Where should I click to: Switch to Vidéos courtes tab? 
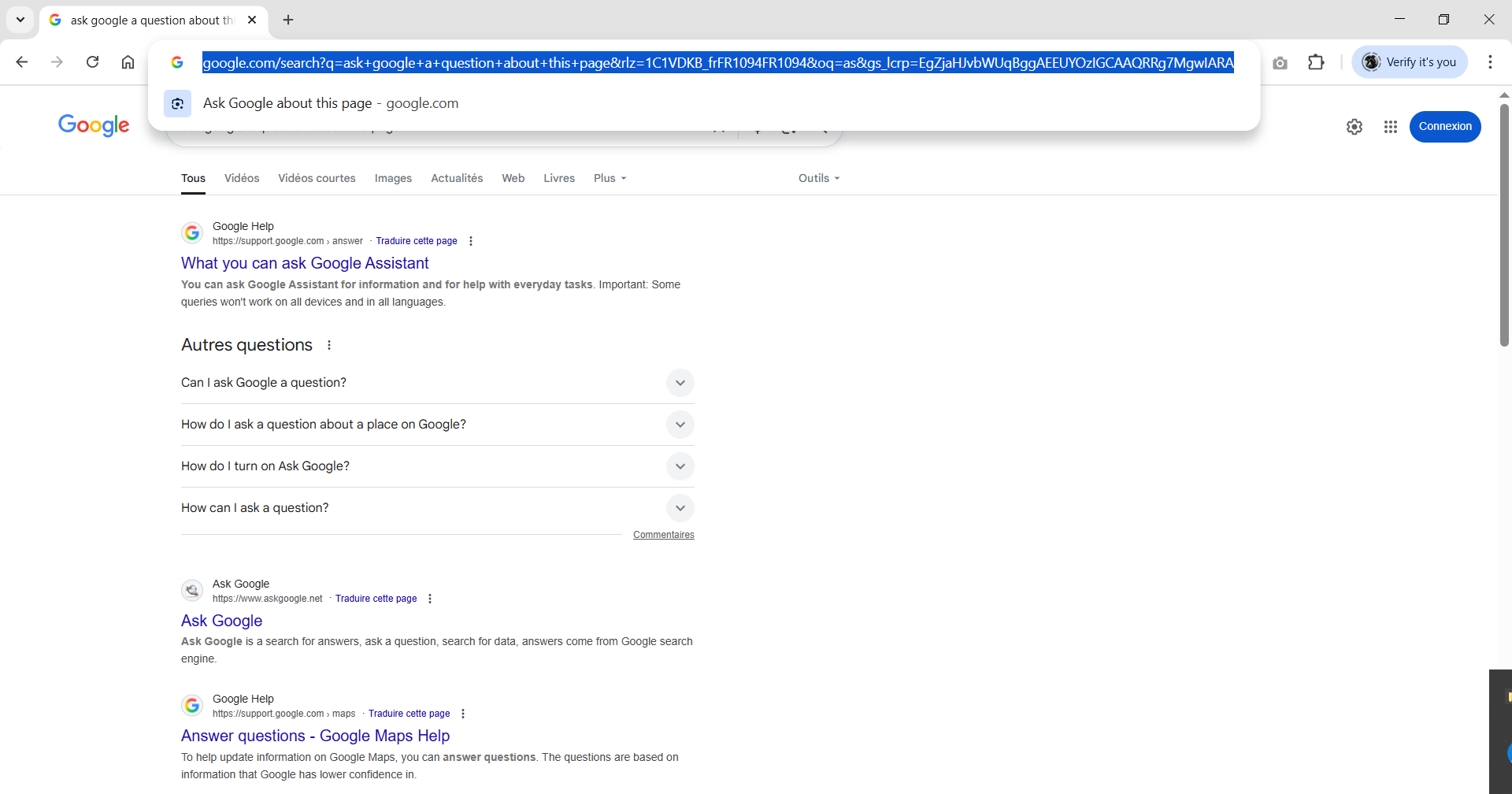tap(317, 178)
